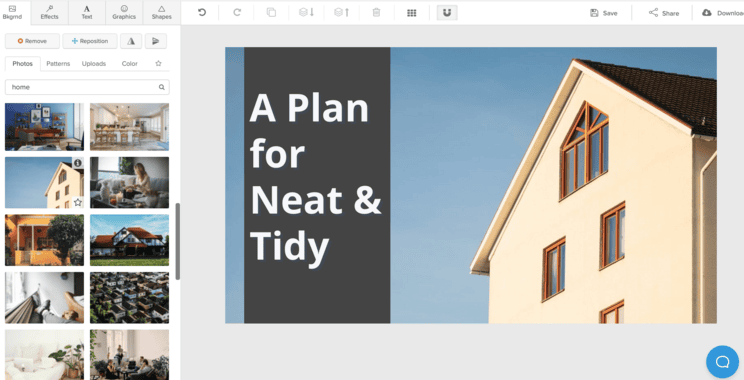Click the Redo arrow icon
This screenshot has height=380, width=744.
[x=237, y=12]
